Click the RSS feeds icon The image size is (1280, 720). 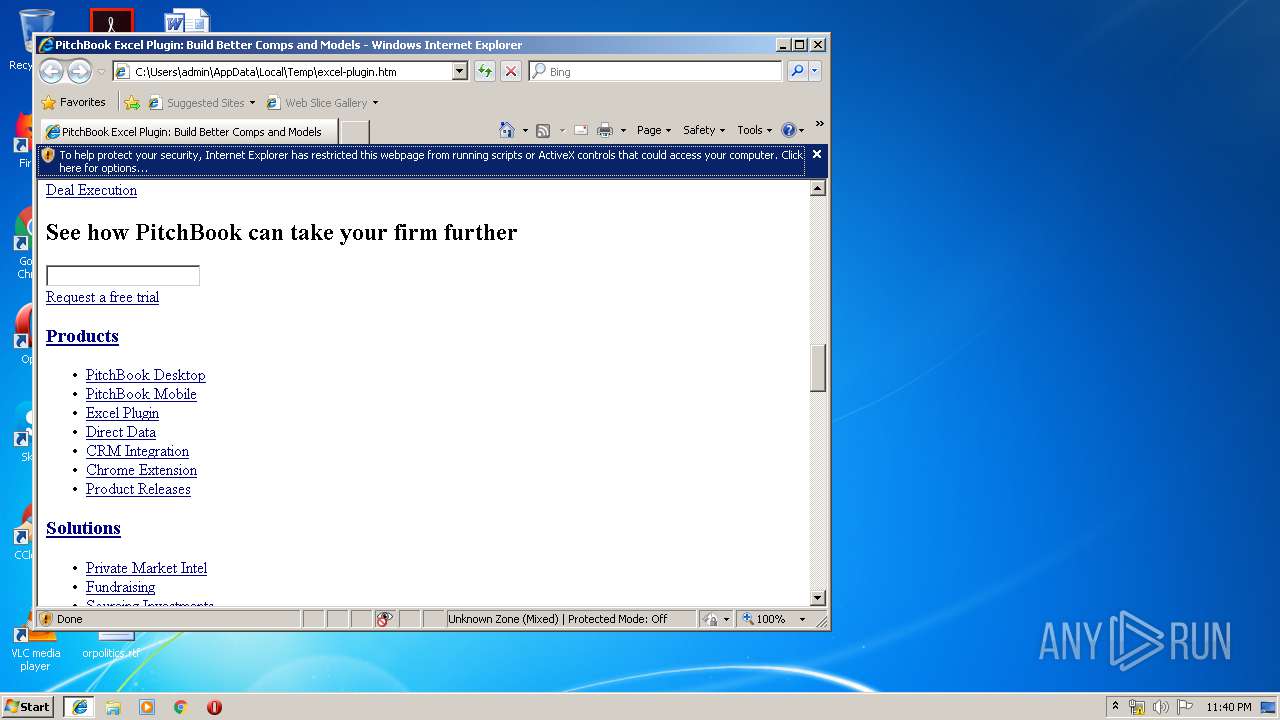point(543,130)
